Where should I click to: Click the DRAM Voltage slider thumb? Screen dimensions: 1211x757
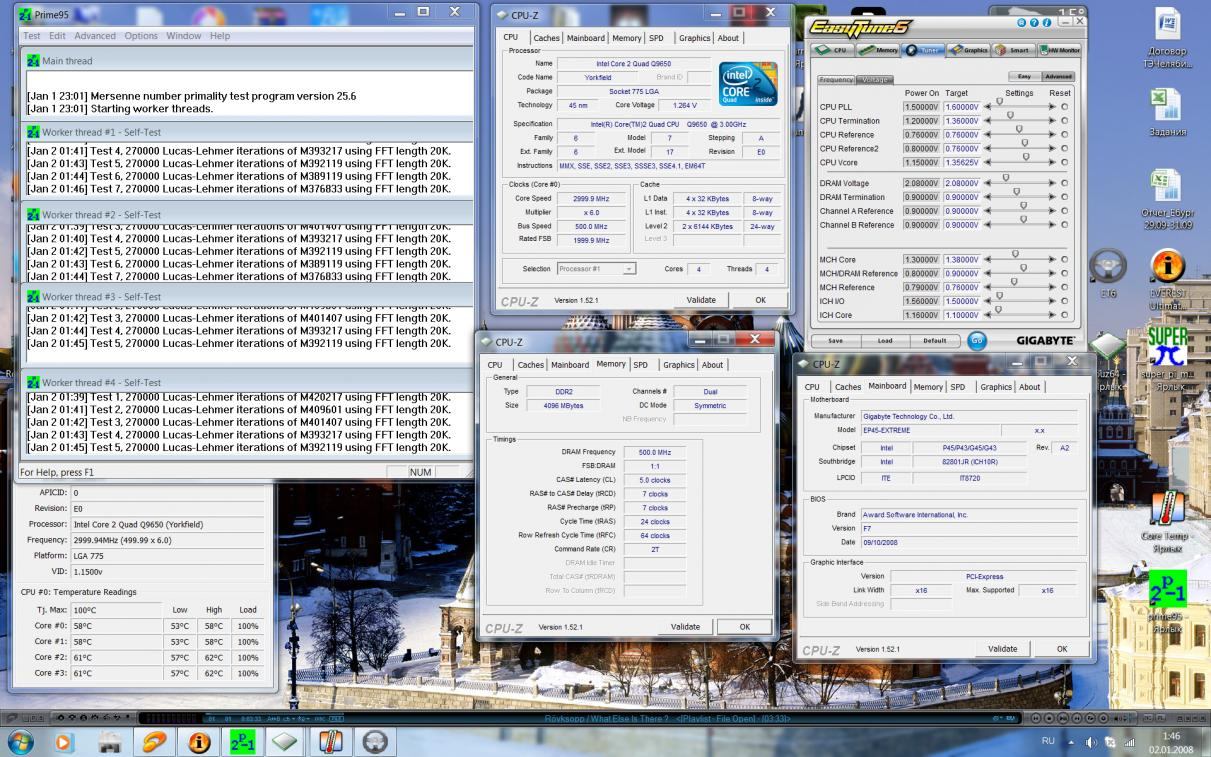tap(1006, 179)
